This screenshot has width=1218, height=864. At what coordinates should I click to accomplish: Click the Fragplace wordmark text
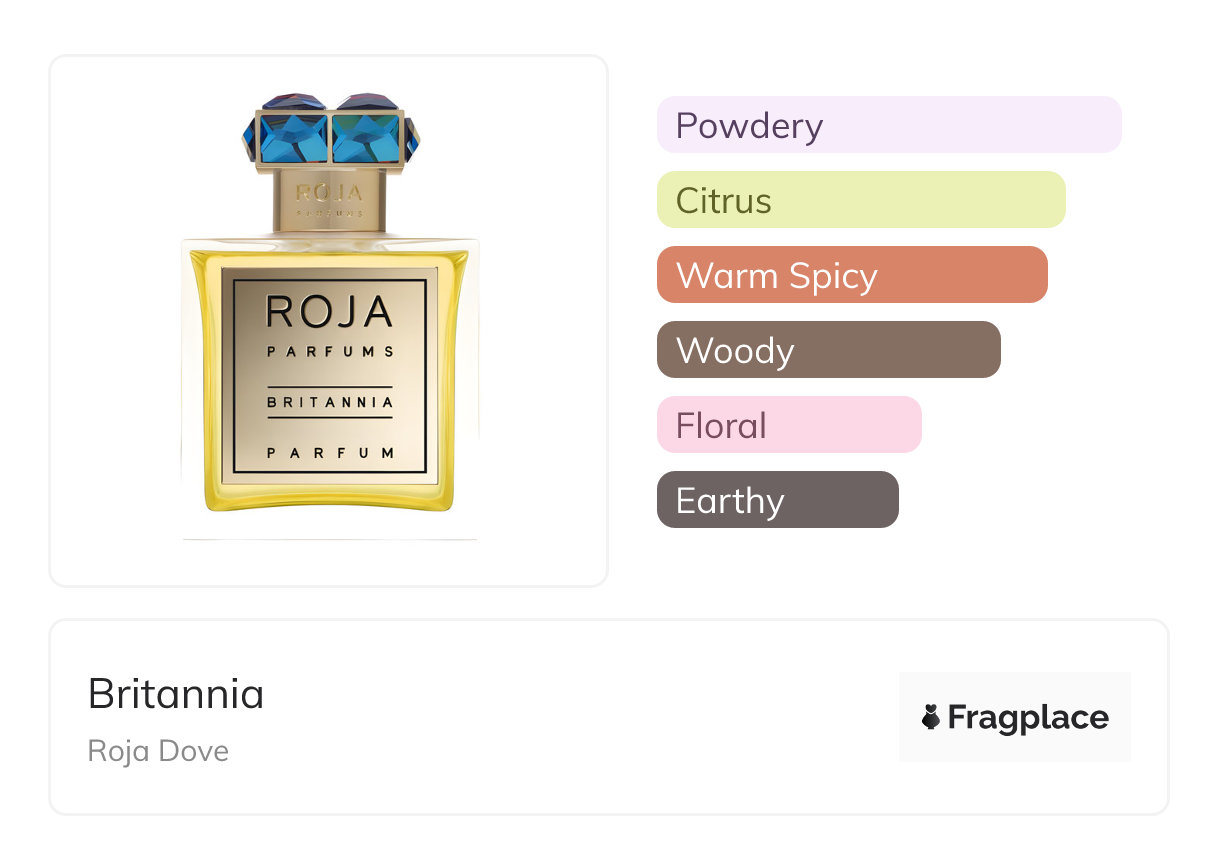click(x=1028, y=718)
